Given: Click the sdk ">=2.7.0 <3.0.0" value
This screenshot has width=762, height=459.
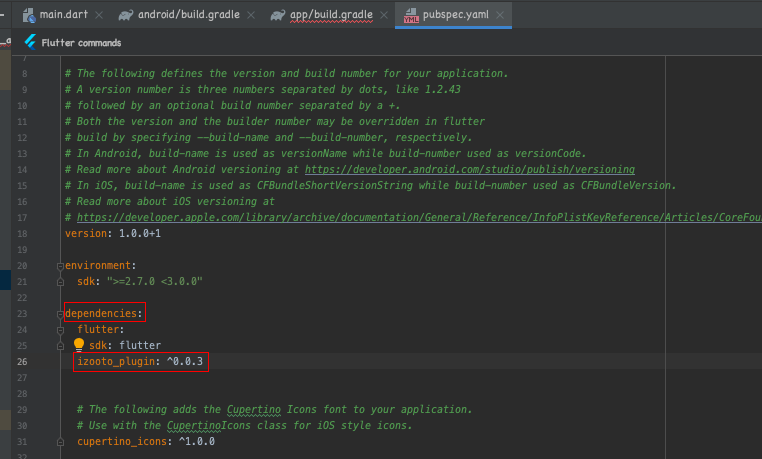Looking at the screenshot, I should (155, 282).
